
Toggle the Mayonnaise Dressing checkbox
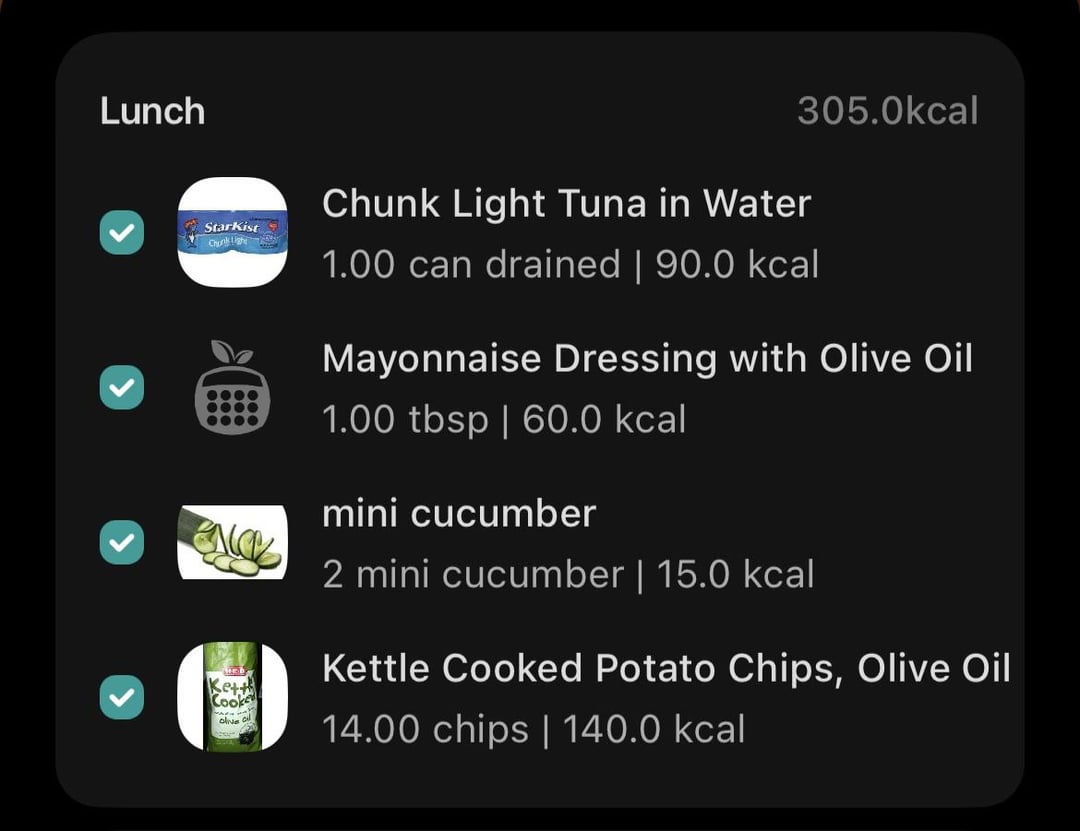click(122, 388)
